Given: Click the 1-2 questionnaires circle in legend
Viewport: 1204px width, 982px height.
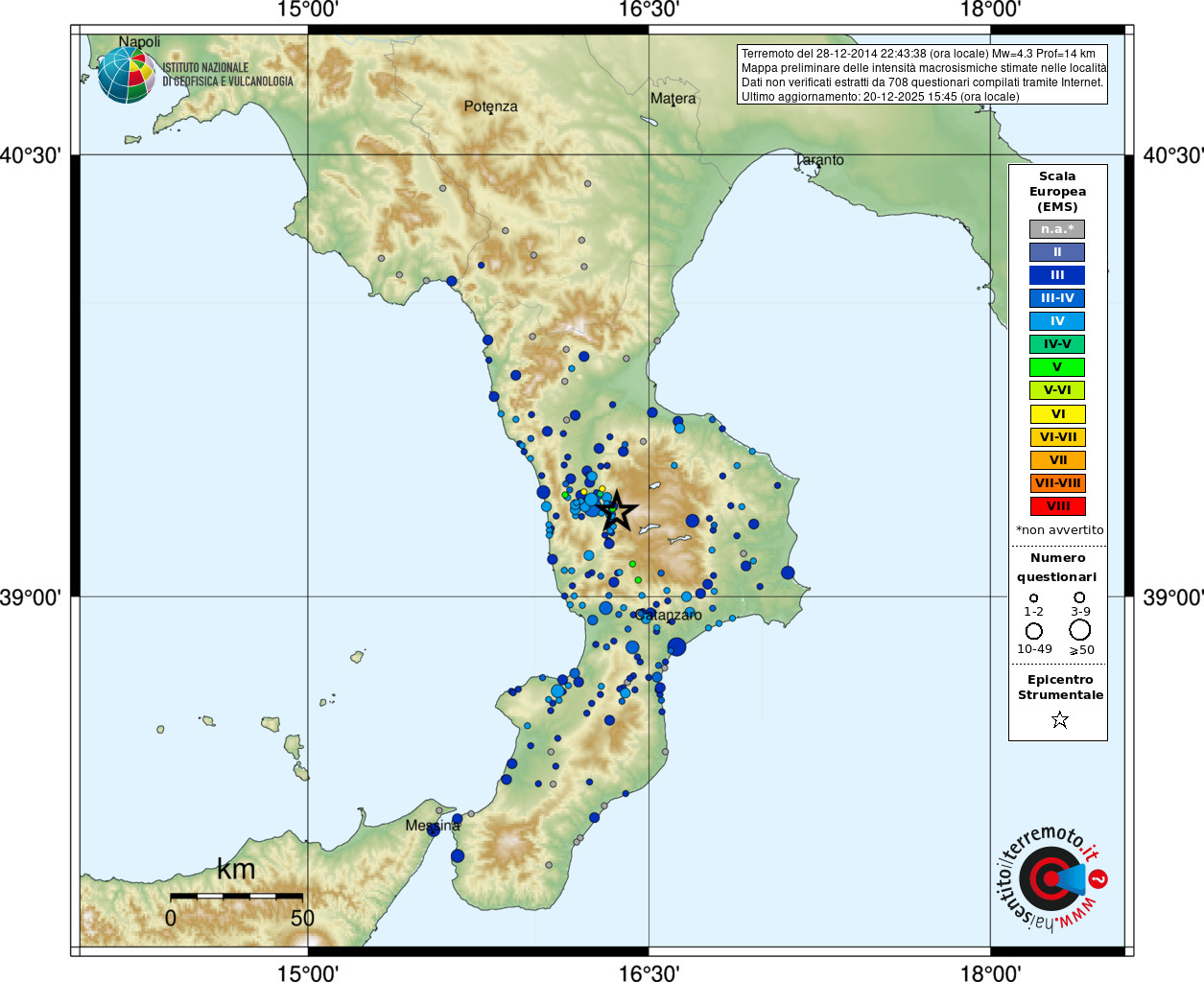Looking at the screenshot, I should point(1033,597).
